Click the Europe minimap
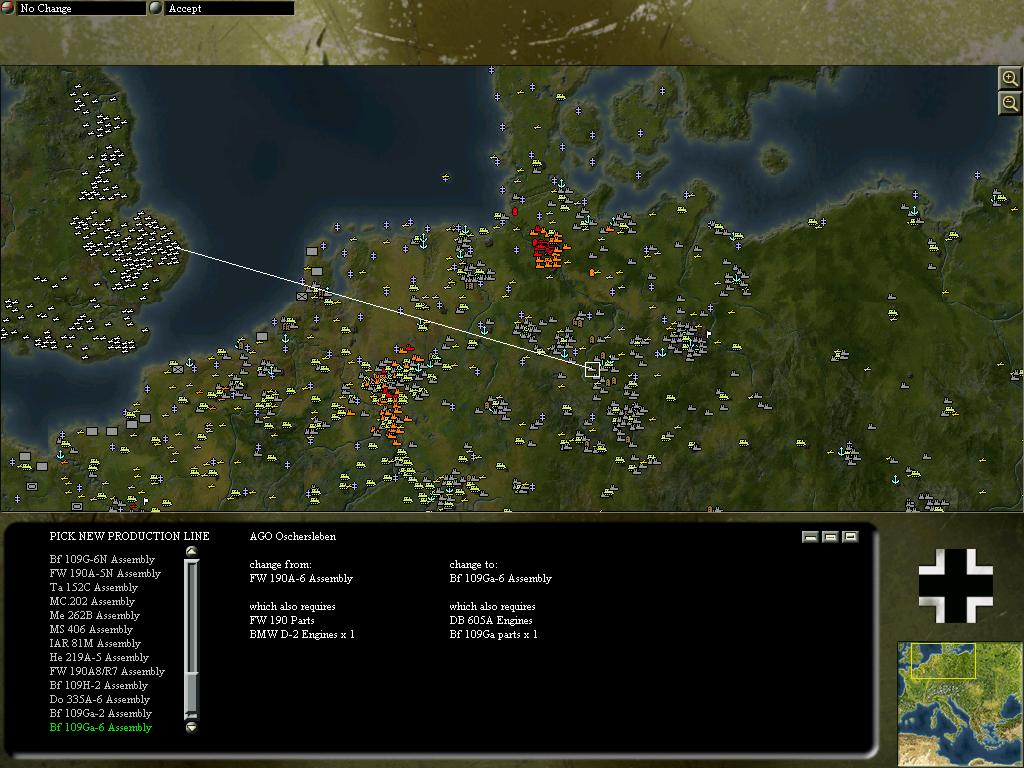Viewport: 1024px width, 768px height. [960, 704]
